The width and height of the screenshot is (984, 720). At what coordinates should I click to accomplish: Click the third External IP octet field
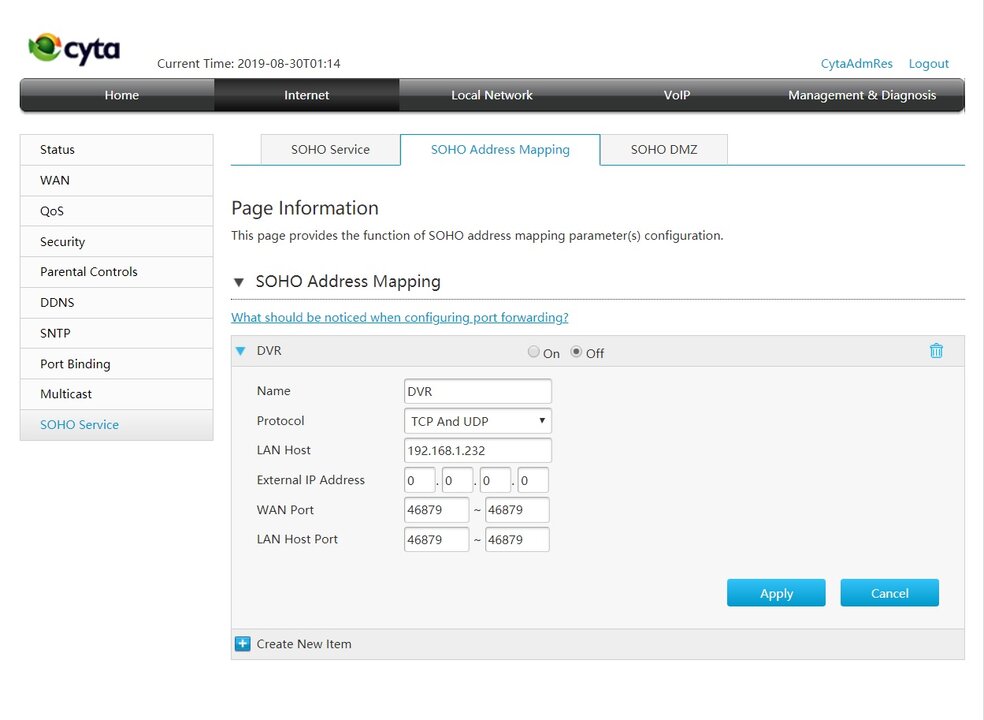coord(495,480)
